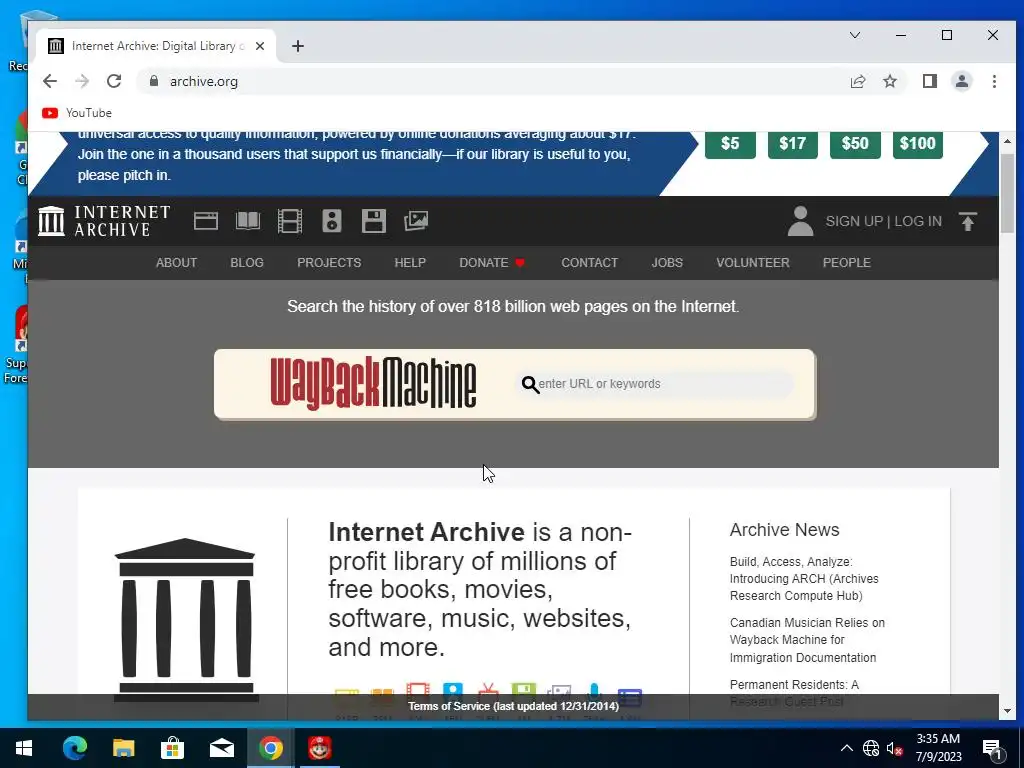1024x768 pixels.
Task: Open ABOUT menu item
Action: 176,263
